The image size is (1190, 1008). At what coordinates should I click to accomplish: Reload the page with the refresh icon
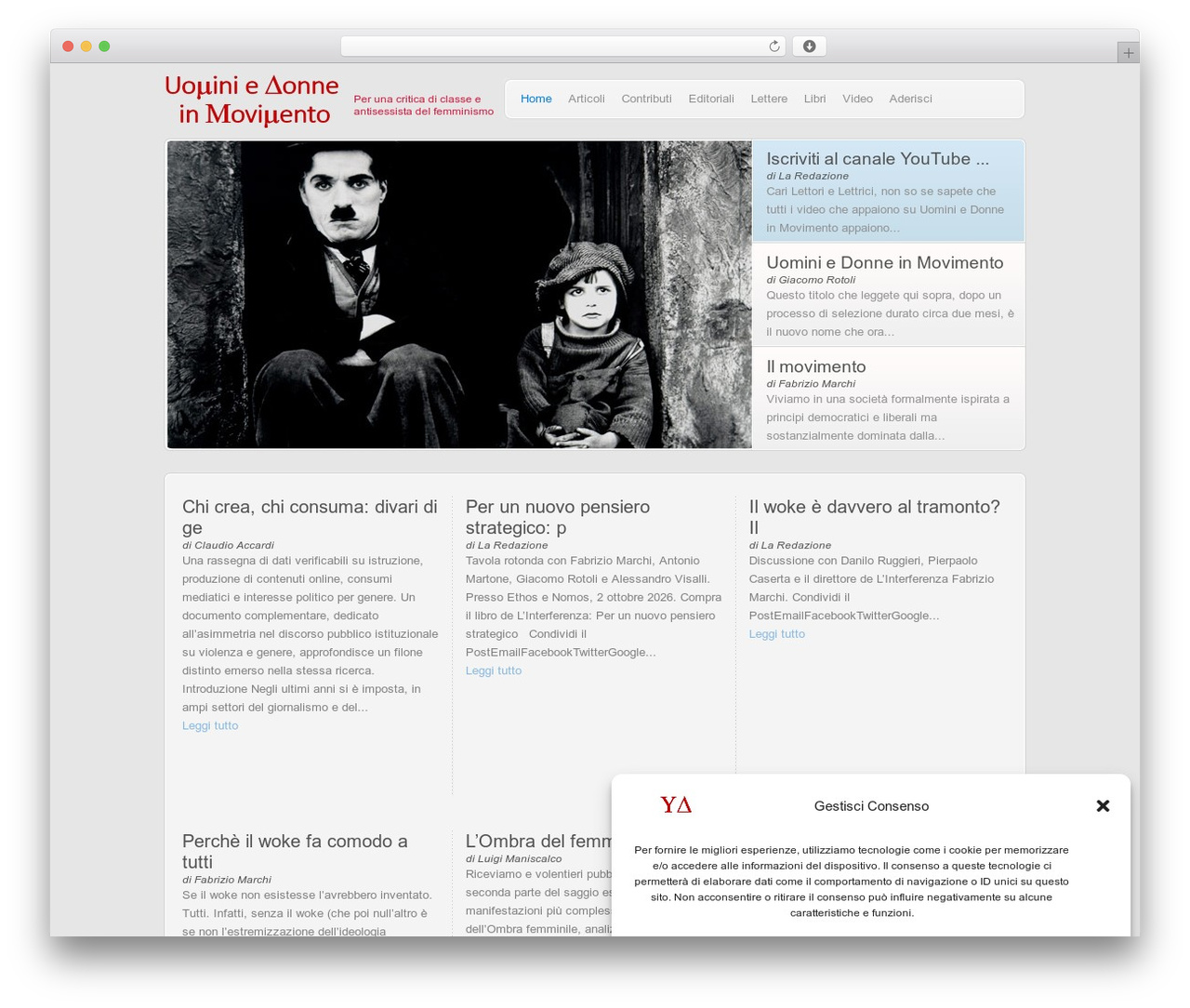(x=773, y=46)
